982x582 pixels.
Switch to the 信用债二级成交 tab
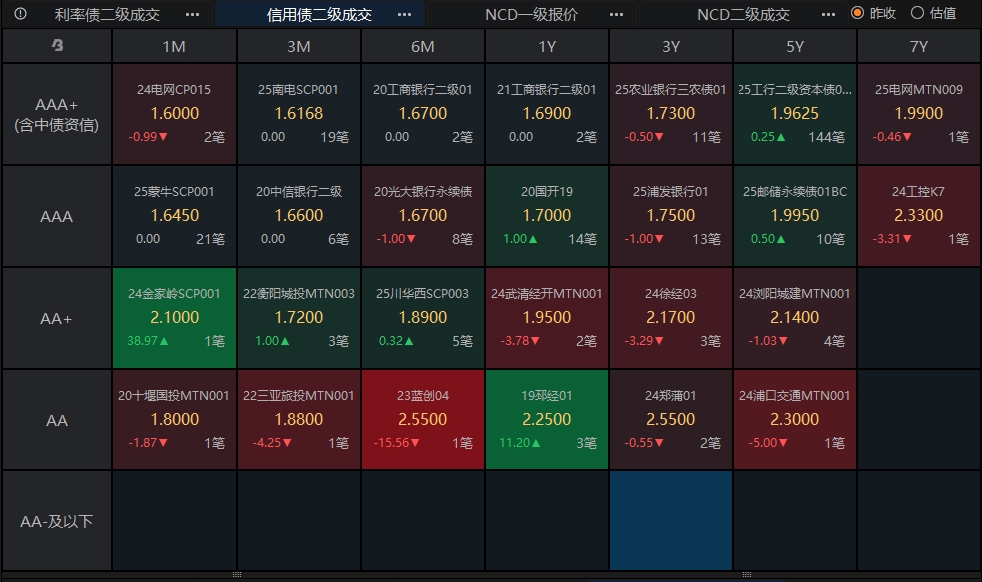(x=319, y=14)
